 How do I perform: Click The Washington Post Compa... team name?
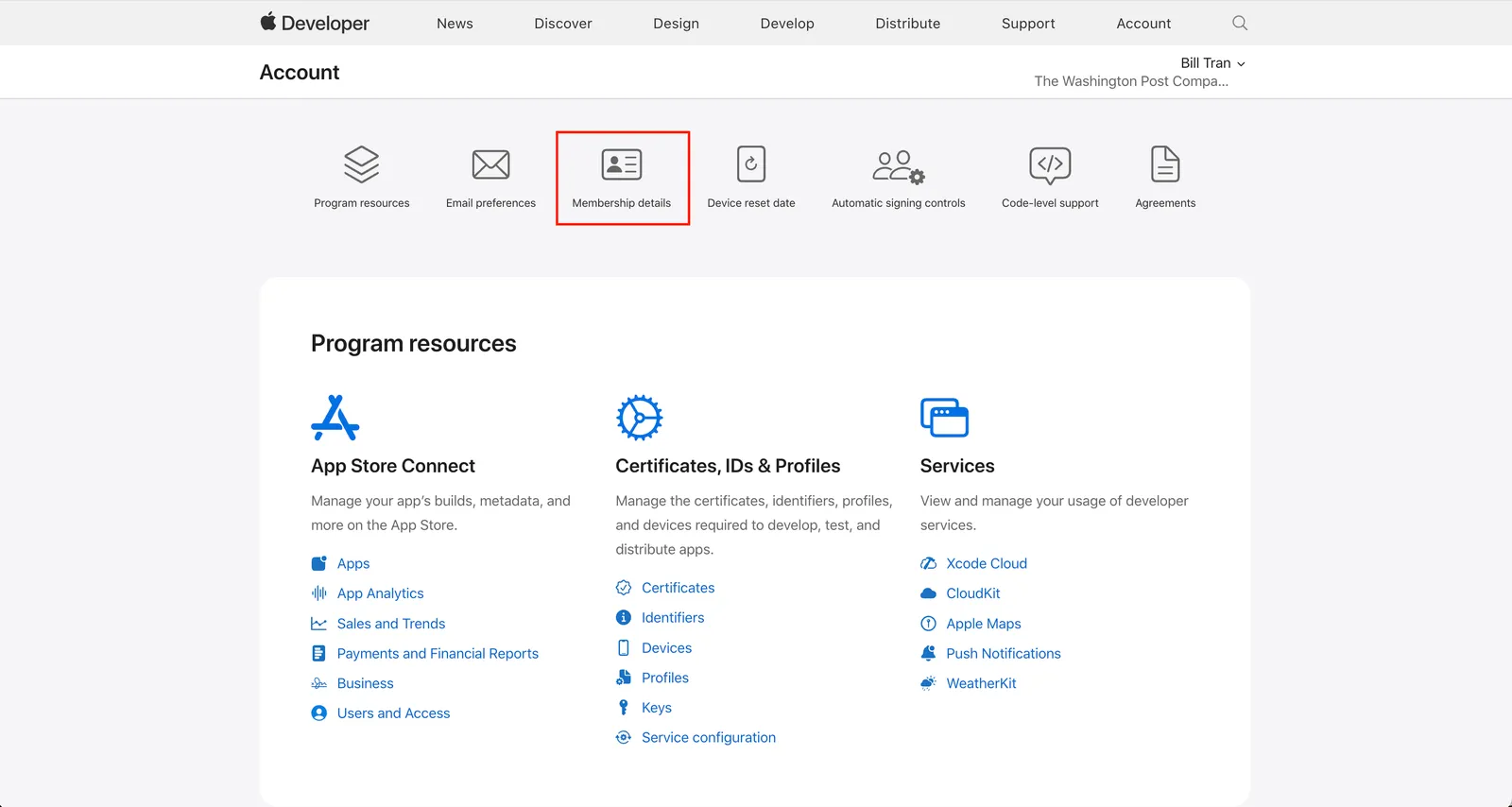click(x=1131, y=81)
